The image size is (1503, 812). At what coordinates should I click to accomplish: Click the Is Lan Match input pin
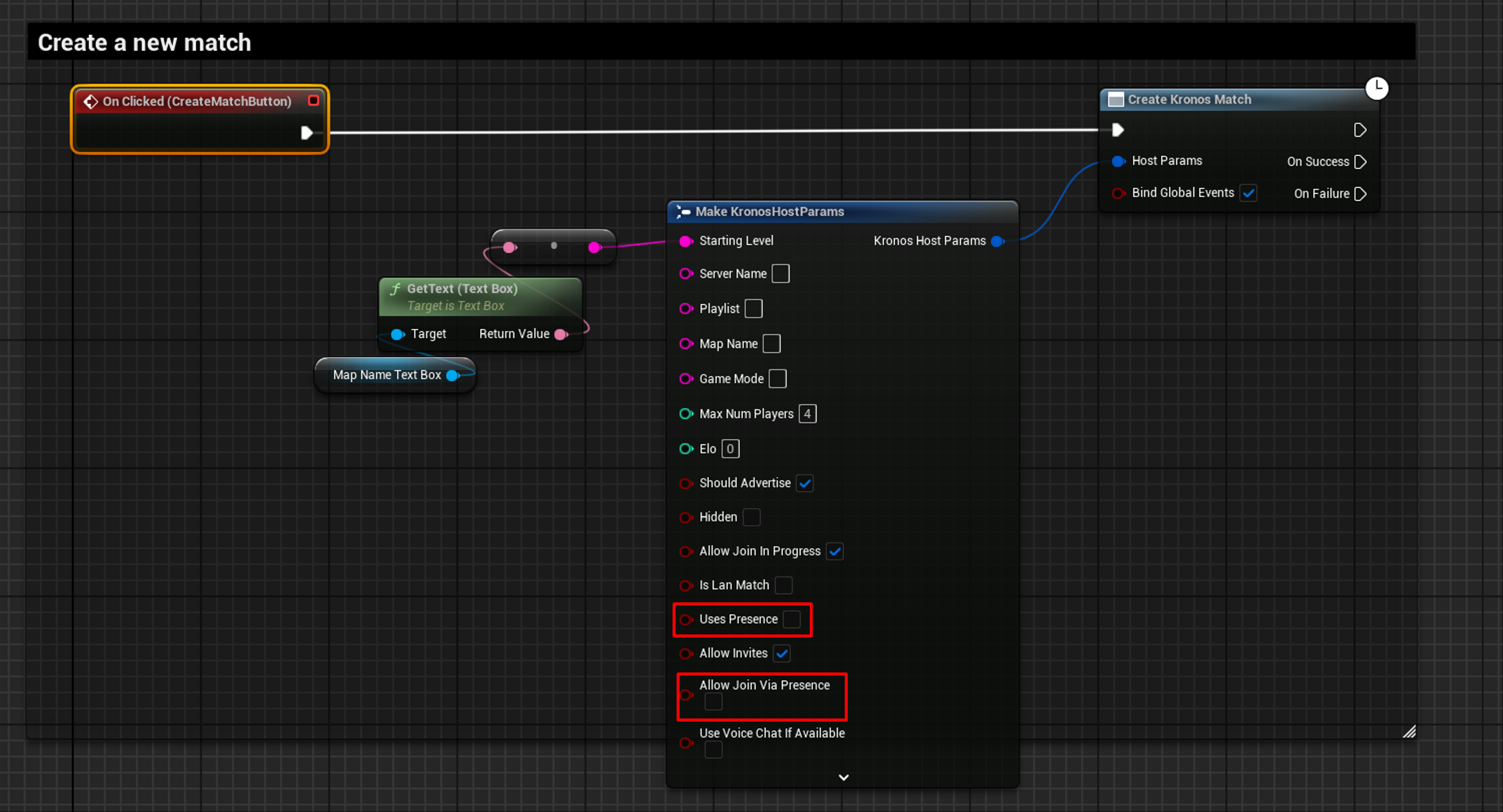(686, 585)
